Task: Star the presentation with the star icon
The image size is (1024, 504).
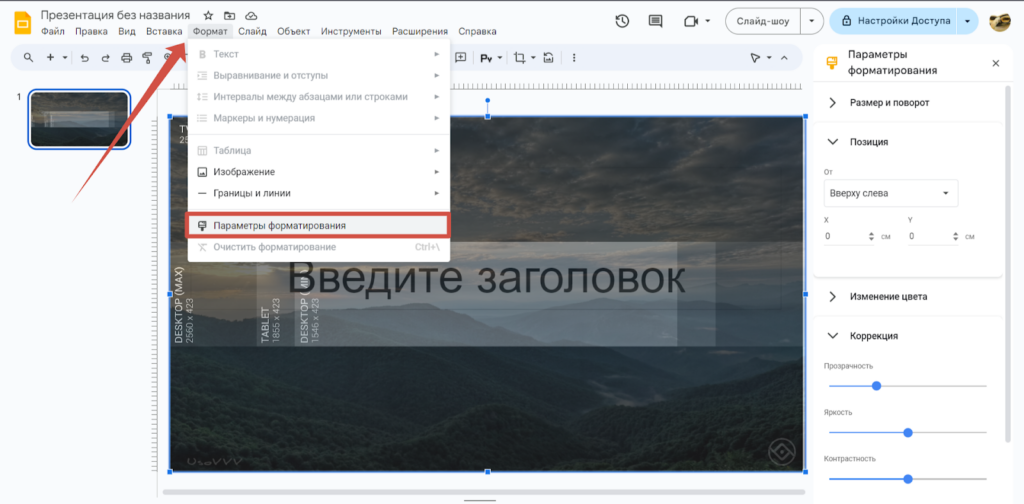Action: (x=208, y=15)
